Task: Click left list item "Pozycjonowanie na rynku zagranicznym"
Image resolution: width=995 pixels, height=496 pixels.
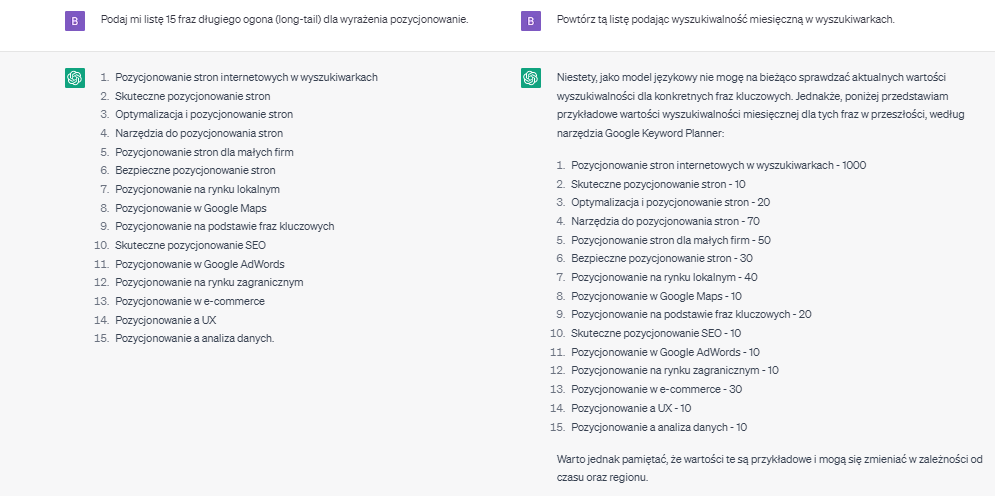Action: click(x=209, y=282)
